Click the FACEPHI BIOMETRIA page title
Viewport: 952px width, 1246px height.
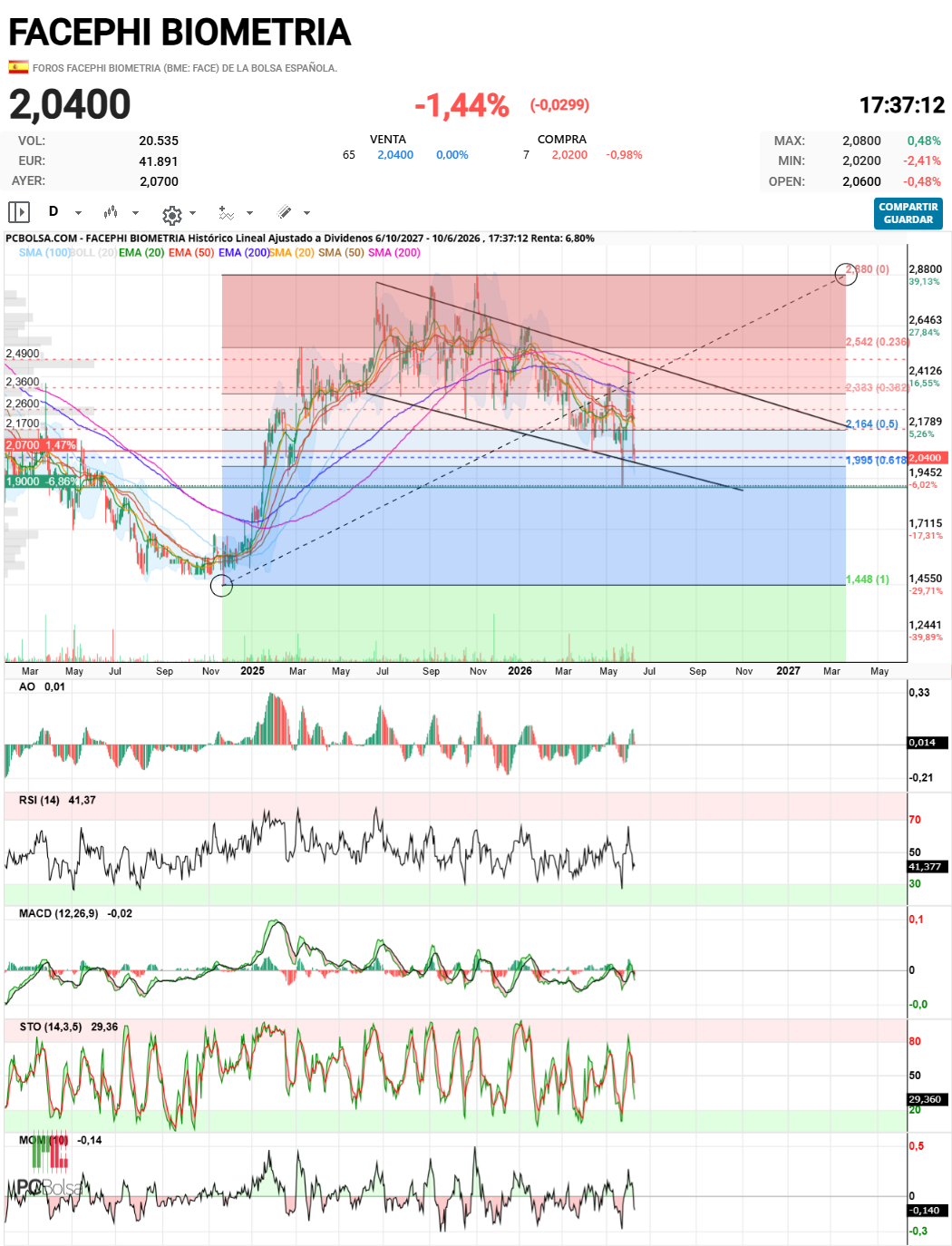pyautogui.click(x=180, y=33)
